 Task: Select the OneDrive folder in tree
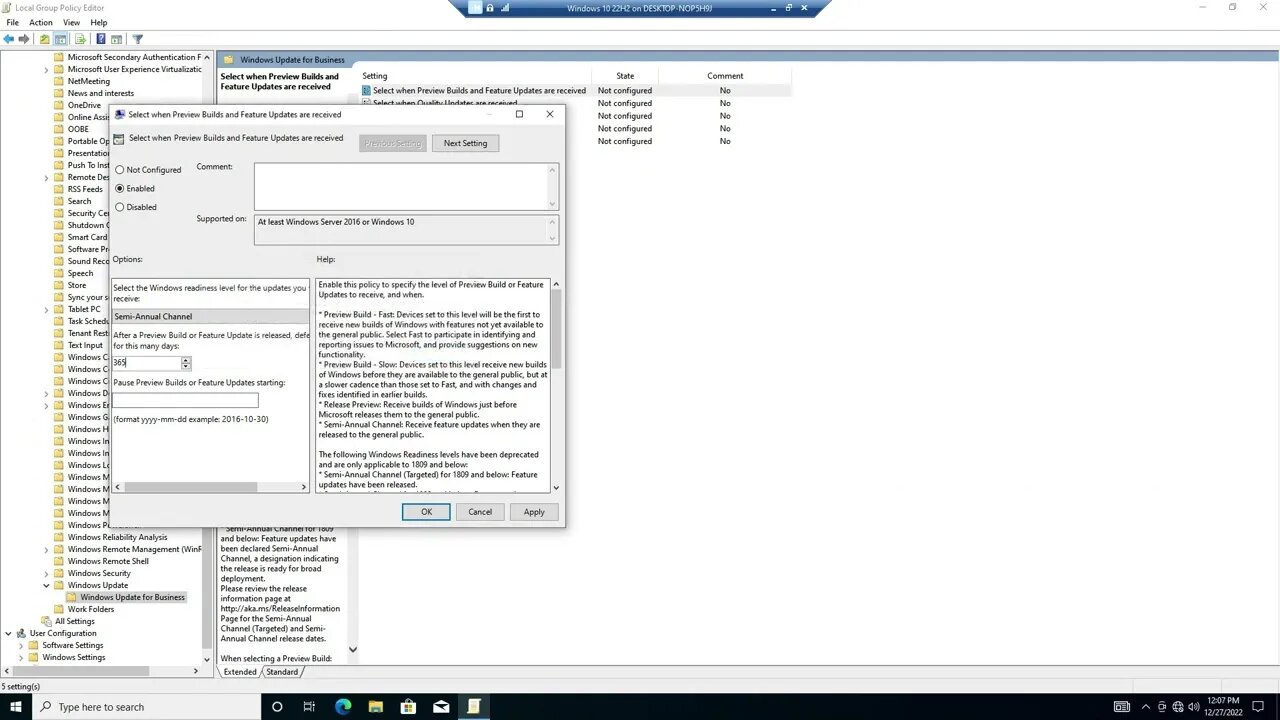click(x=83, y=105)
